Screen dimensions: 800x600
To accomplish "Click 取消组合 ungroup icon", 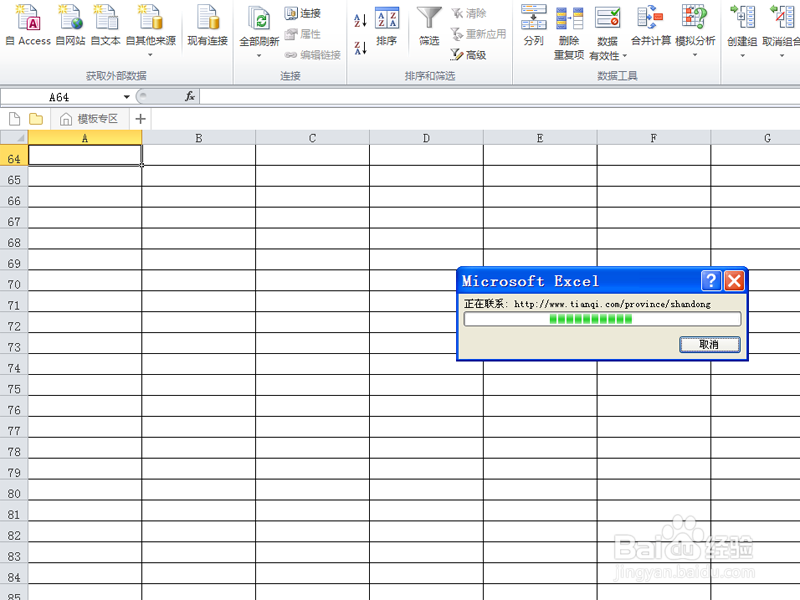I will (782, 18).
